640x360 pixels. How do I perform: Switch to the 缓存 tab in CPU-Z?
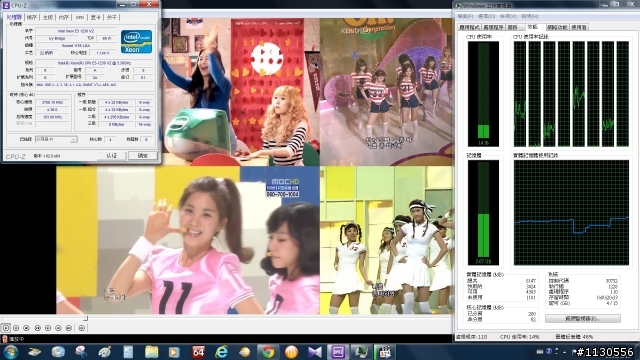pos(31,17)
